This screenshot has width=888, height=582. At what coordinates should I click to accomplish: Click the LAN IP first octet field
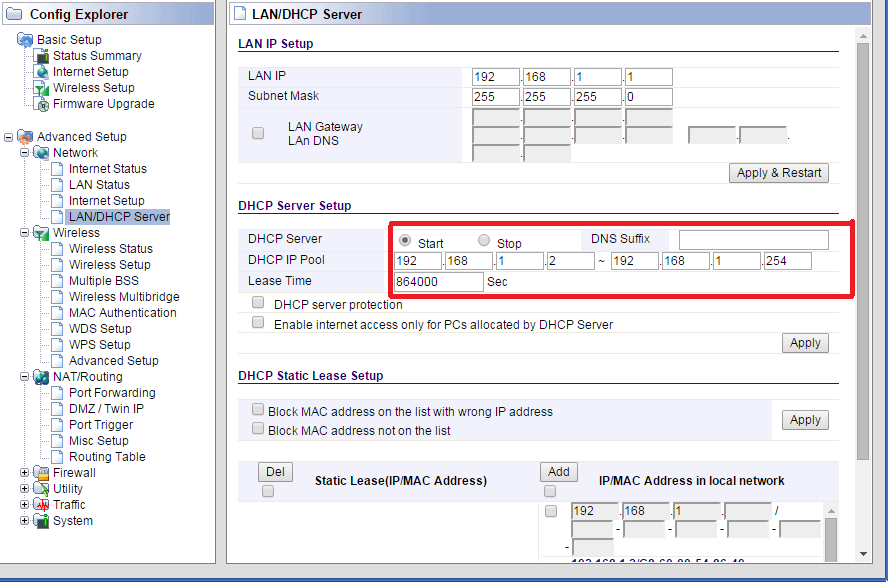(496, 77)
